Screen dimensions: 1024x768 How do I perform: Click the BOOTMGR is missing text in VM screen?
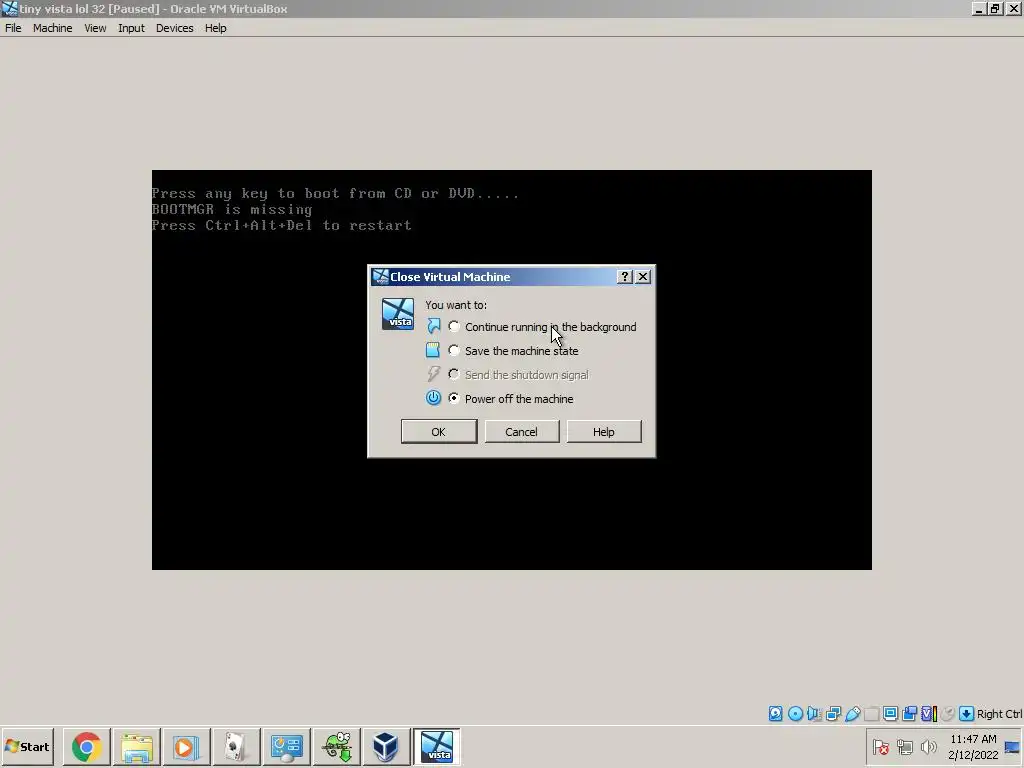coord(232,210)
